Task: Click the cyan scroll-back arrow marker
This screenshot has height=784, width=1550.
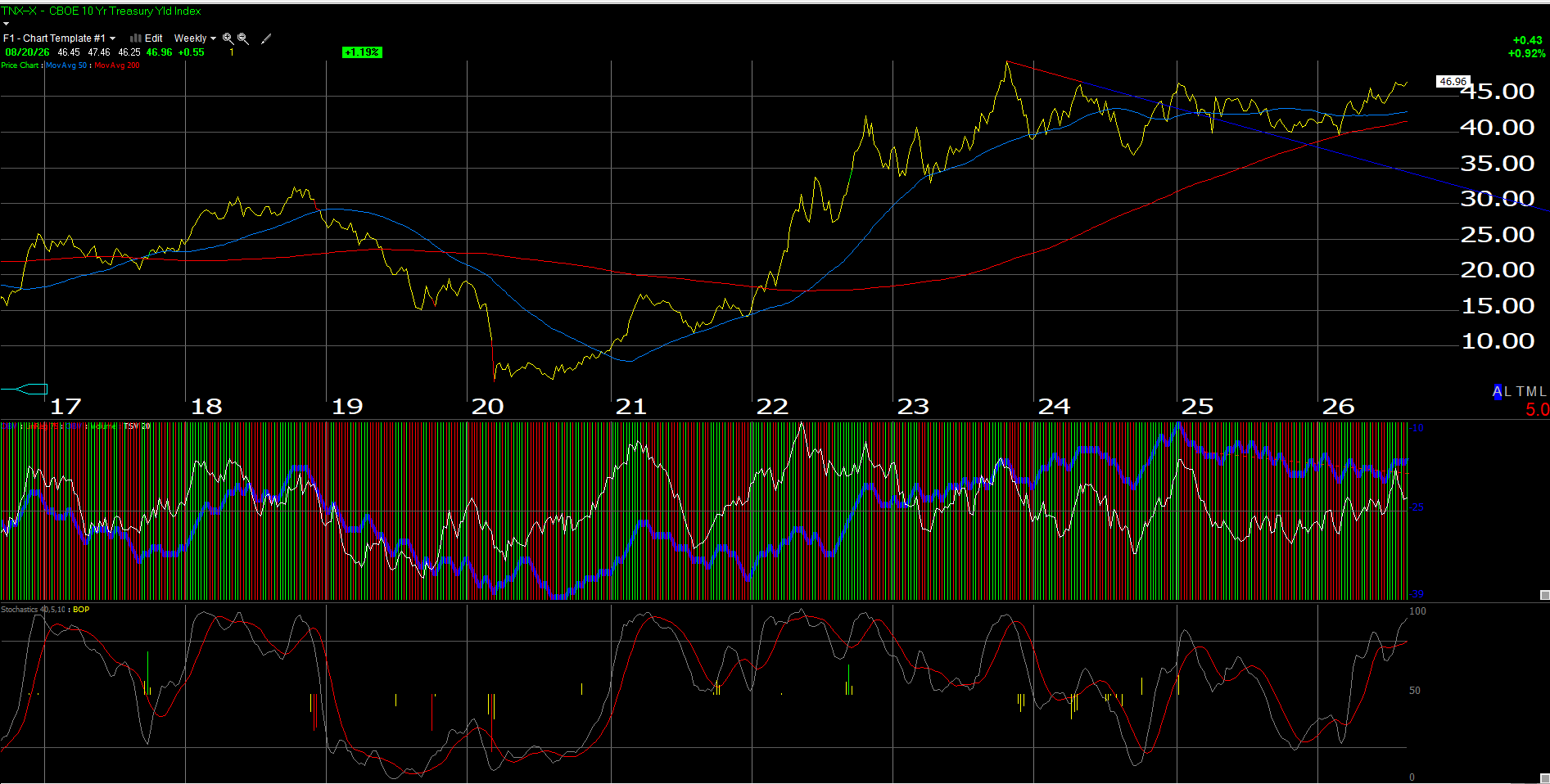Action: pyautogui.click(x=25, y=389)
